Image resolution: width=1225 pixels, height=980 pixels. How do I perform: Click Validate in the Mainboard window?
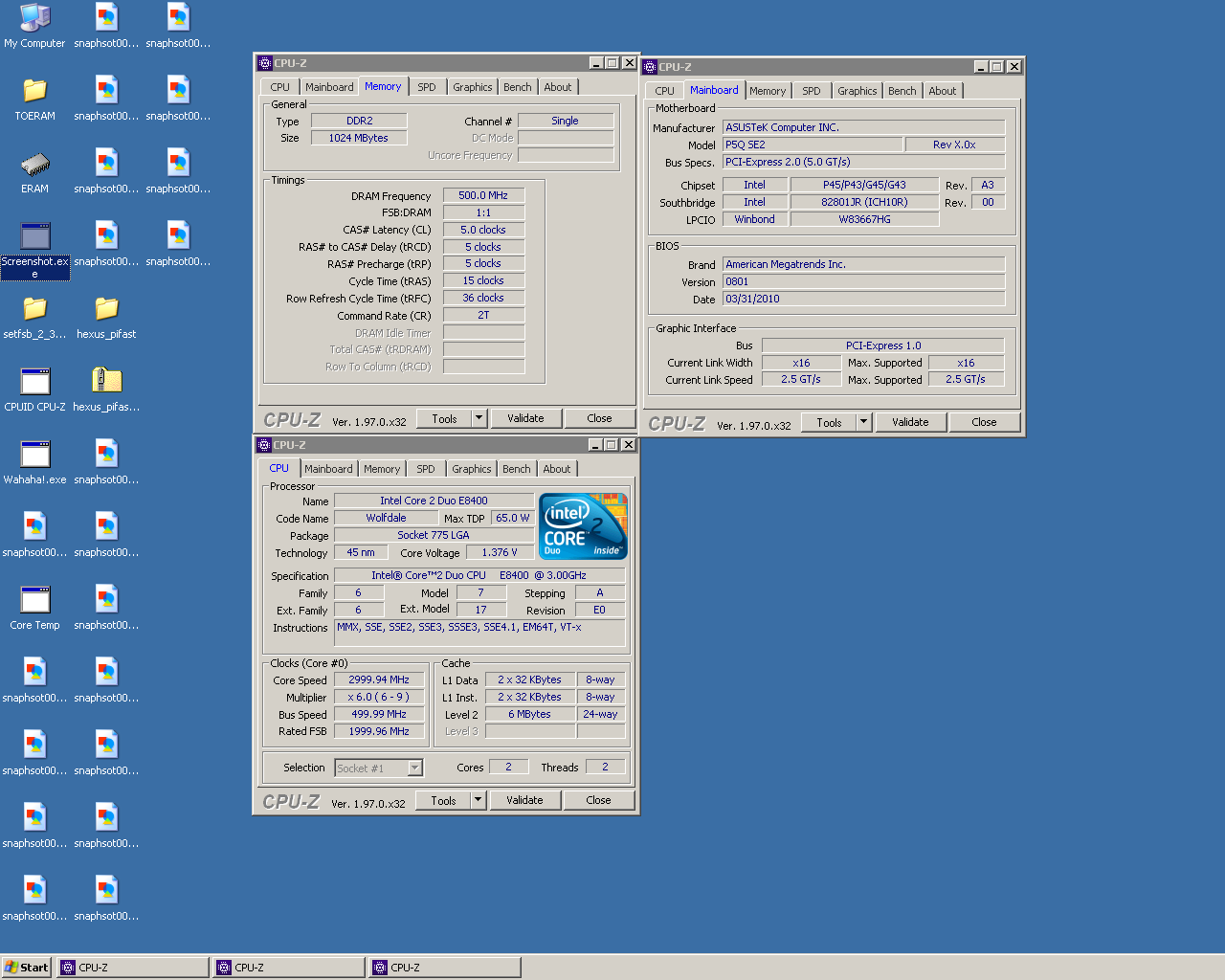pos(910,422)
